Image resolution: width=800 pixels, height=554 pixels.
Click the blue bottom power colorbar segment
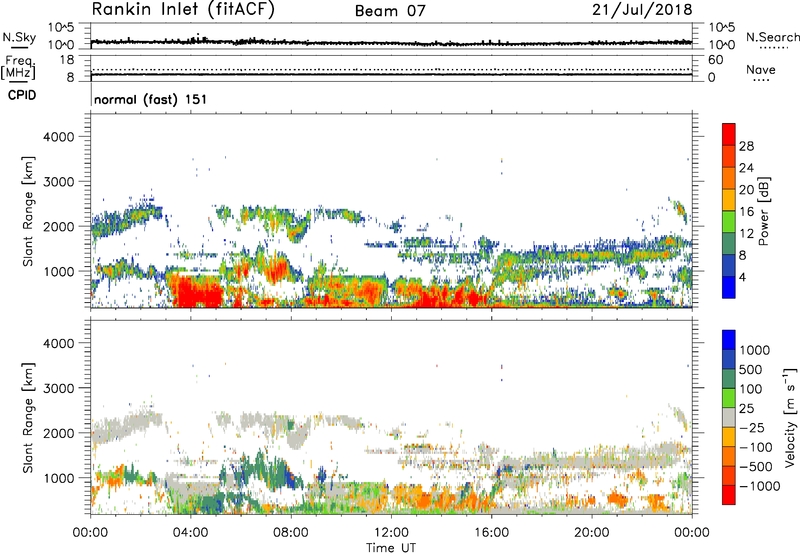click(729, 287)
